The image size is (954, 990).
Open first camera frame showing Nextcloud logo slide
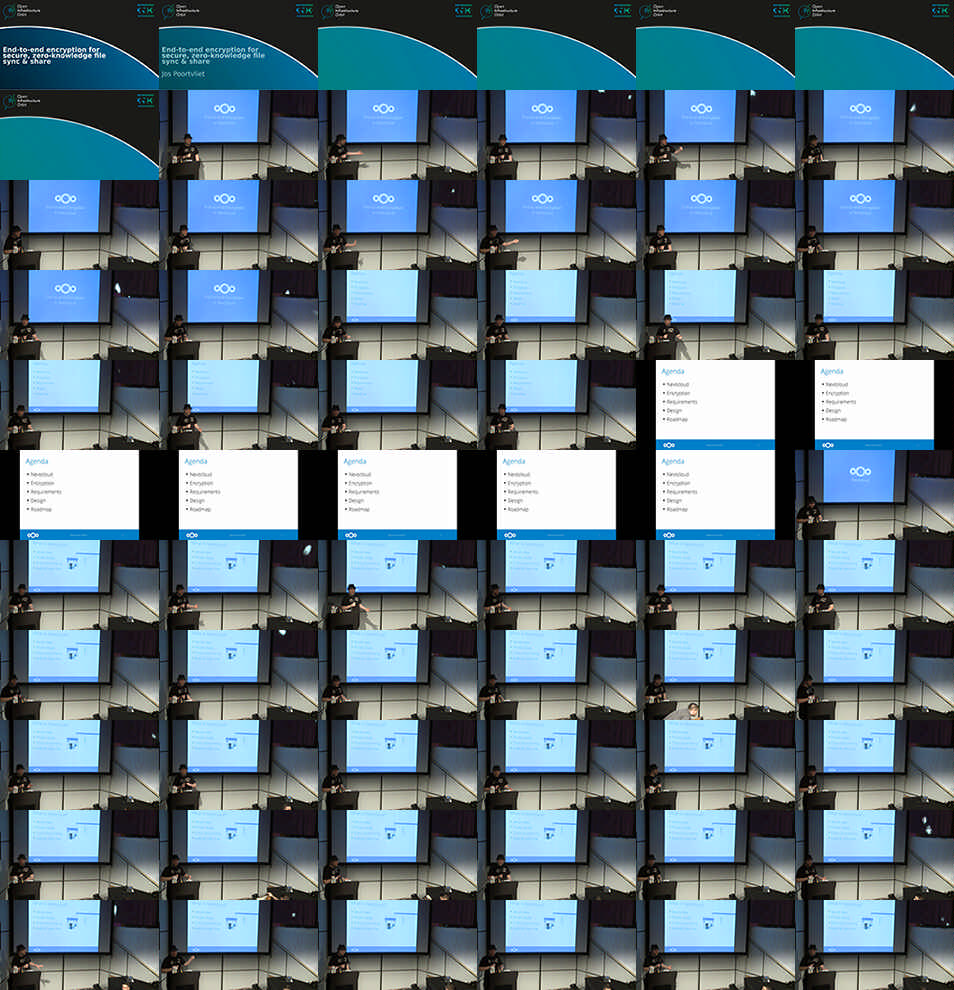238,135
